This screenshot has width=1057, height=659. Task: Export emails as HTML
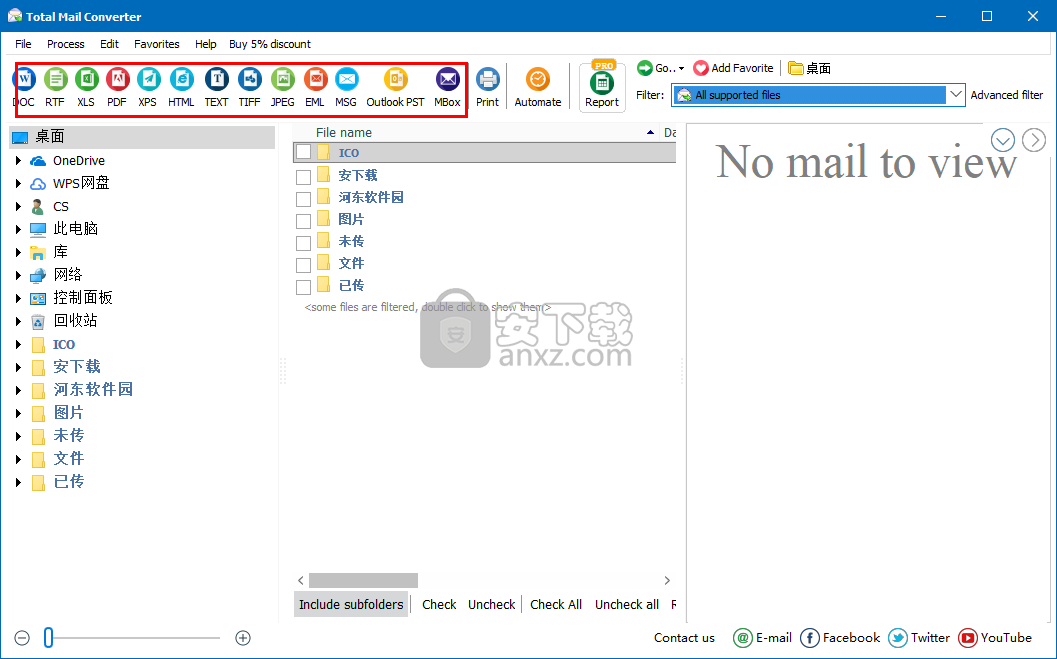pos(181,87)
